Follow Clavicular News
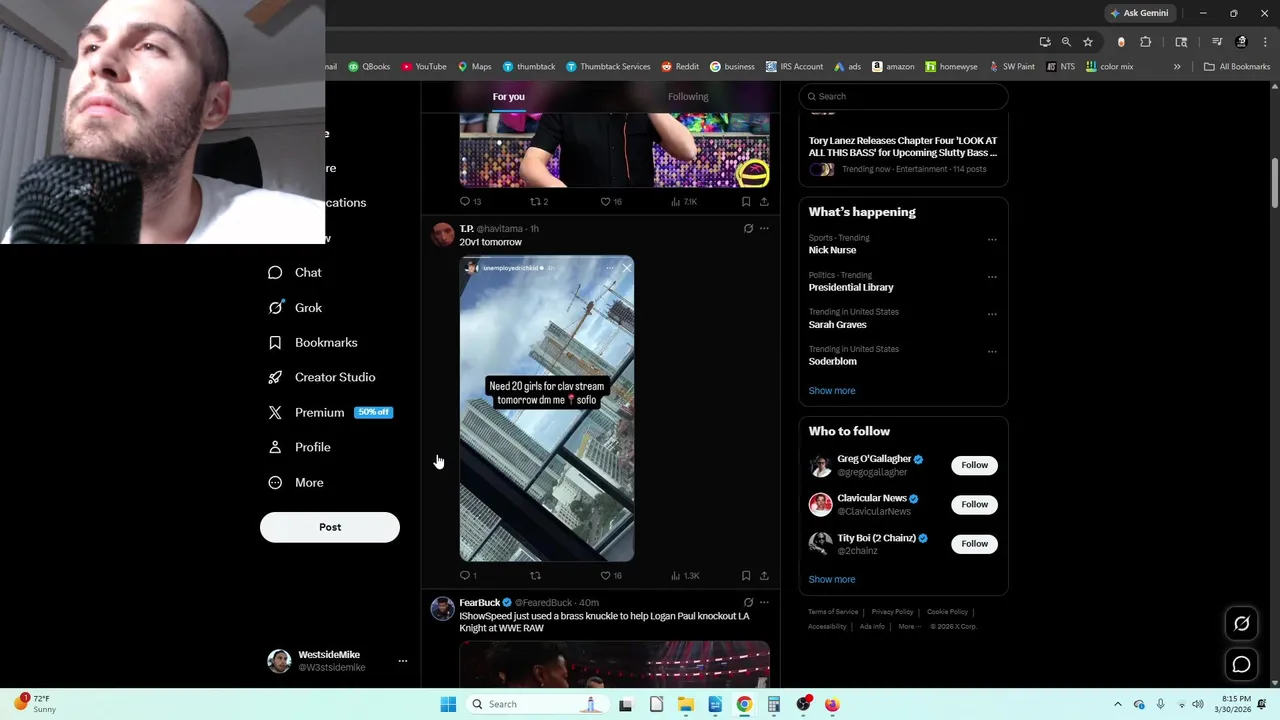1280x720 pixels. click(x=975, y=504)
